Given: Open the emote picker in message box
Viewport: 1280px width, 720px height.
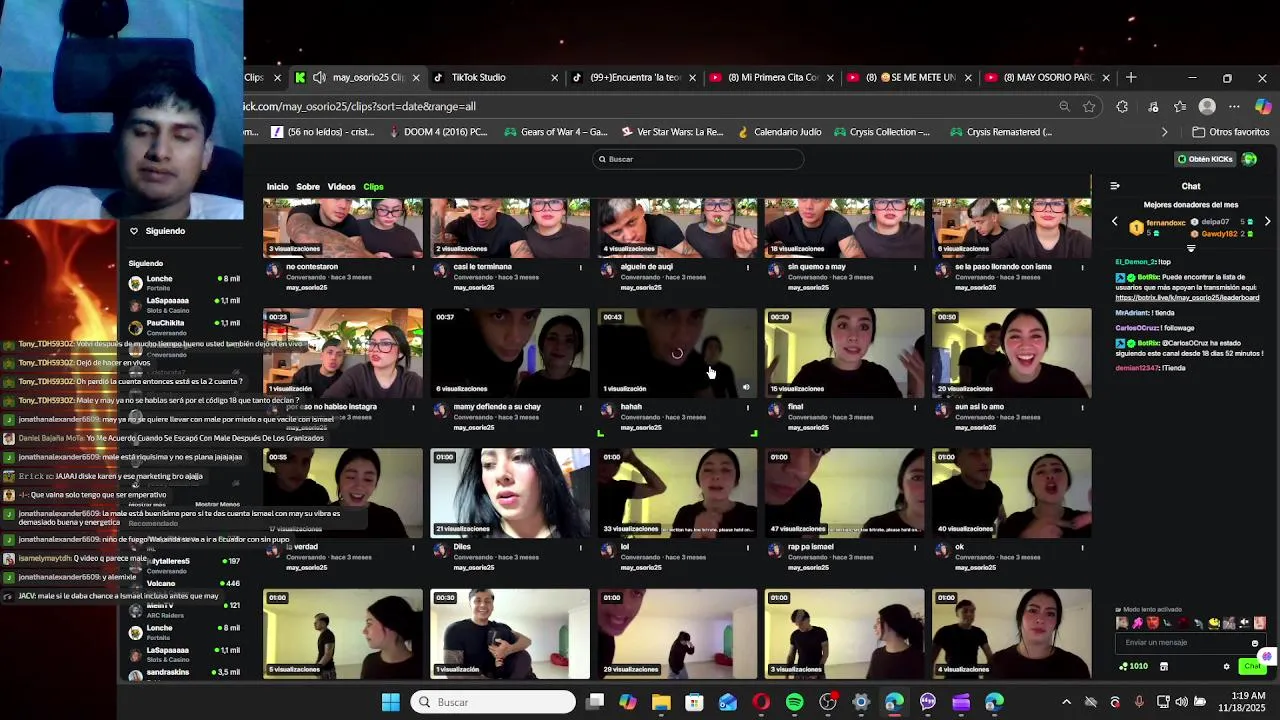Looking at the screenshot, I should 1255,643.
